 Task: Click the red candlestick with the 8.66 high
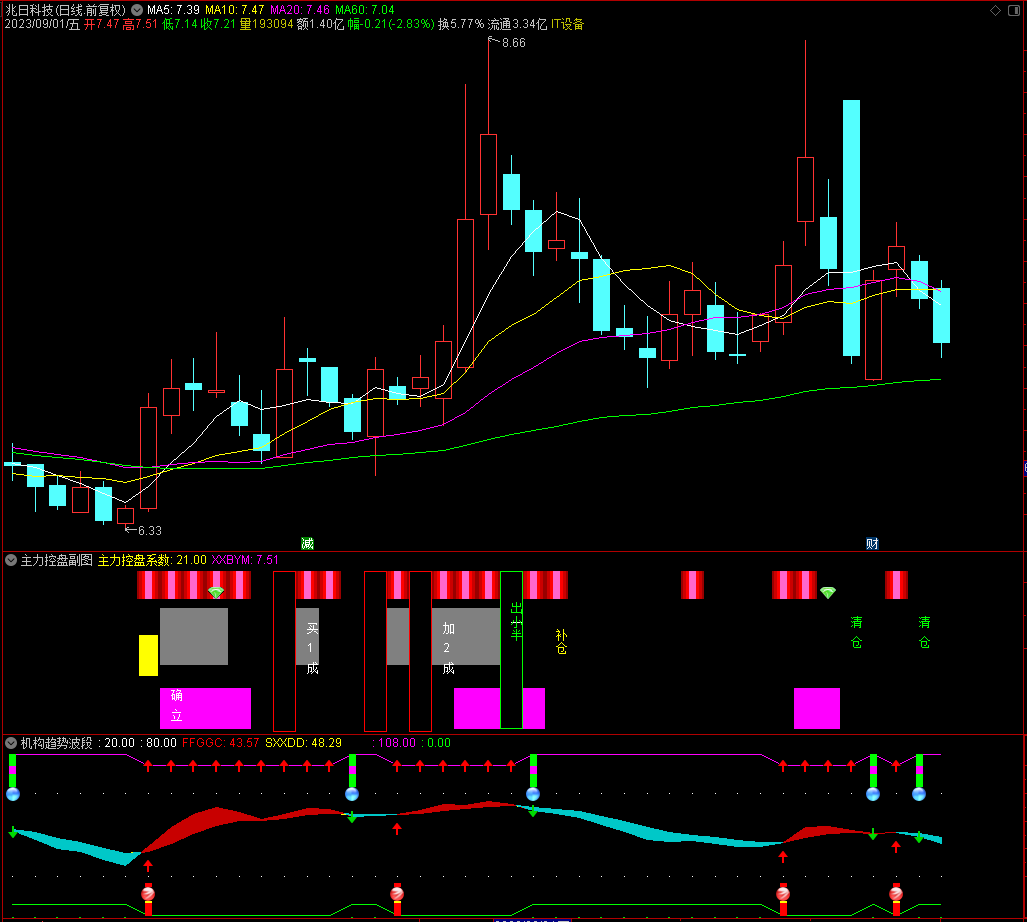[x=488, y=174]
